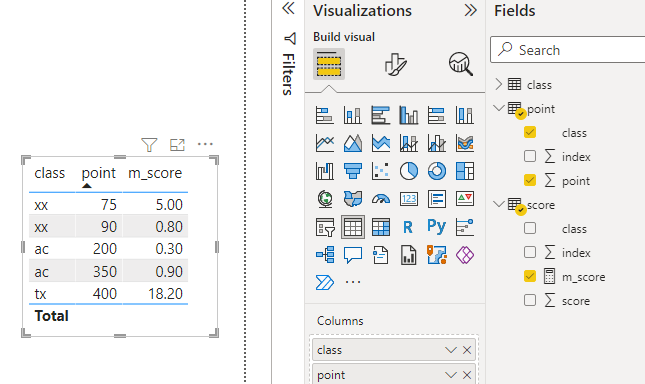Screen dimensions: 645x384
Task: Check index under the score table
Action: click(530, 252)
